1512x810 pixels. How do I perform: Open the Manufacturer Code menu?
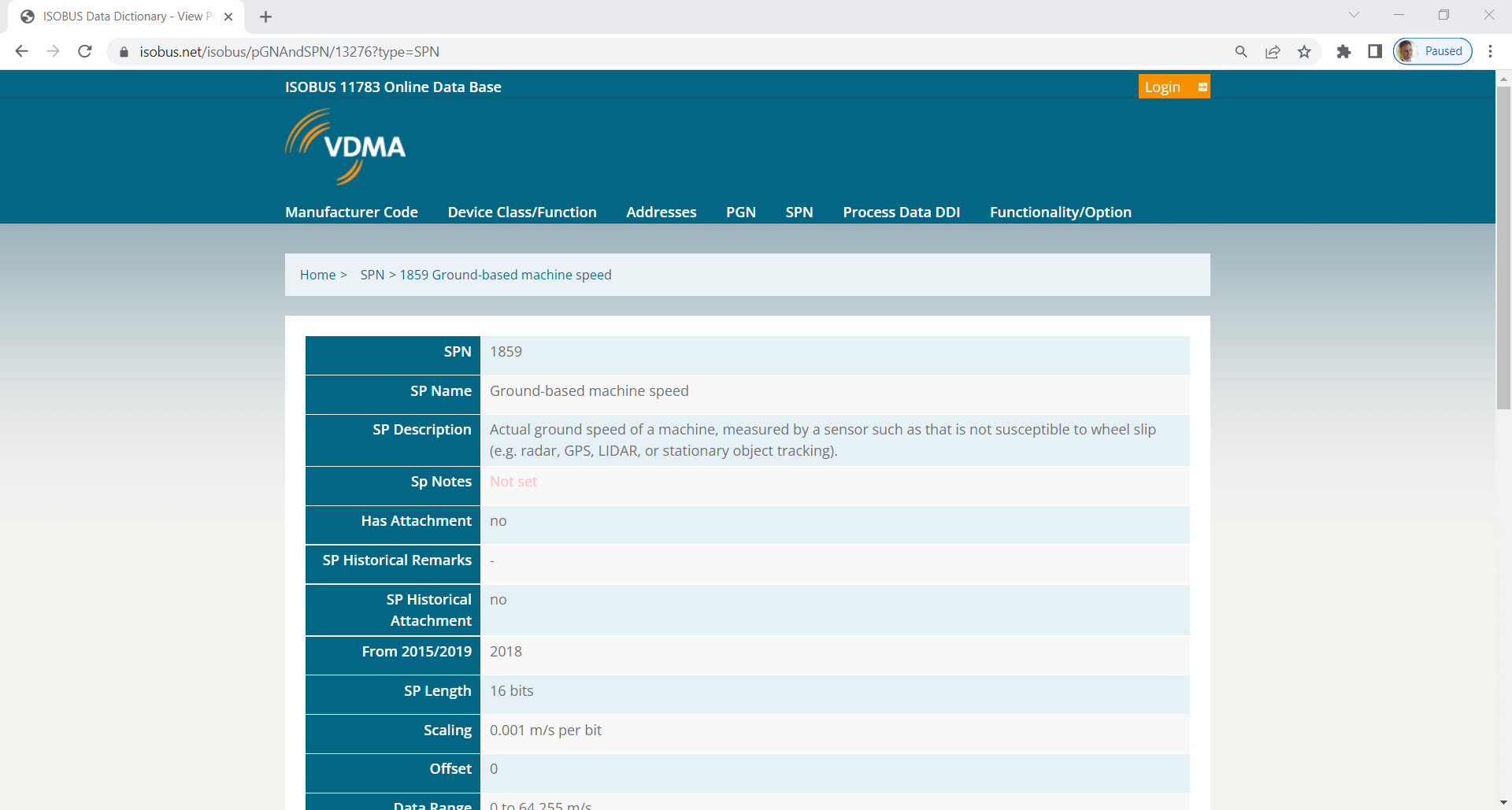click(x=351, y=213)
